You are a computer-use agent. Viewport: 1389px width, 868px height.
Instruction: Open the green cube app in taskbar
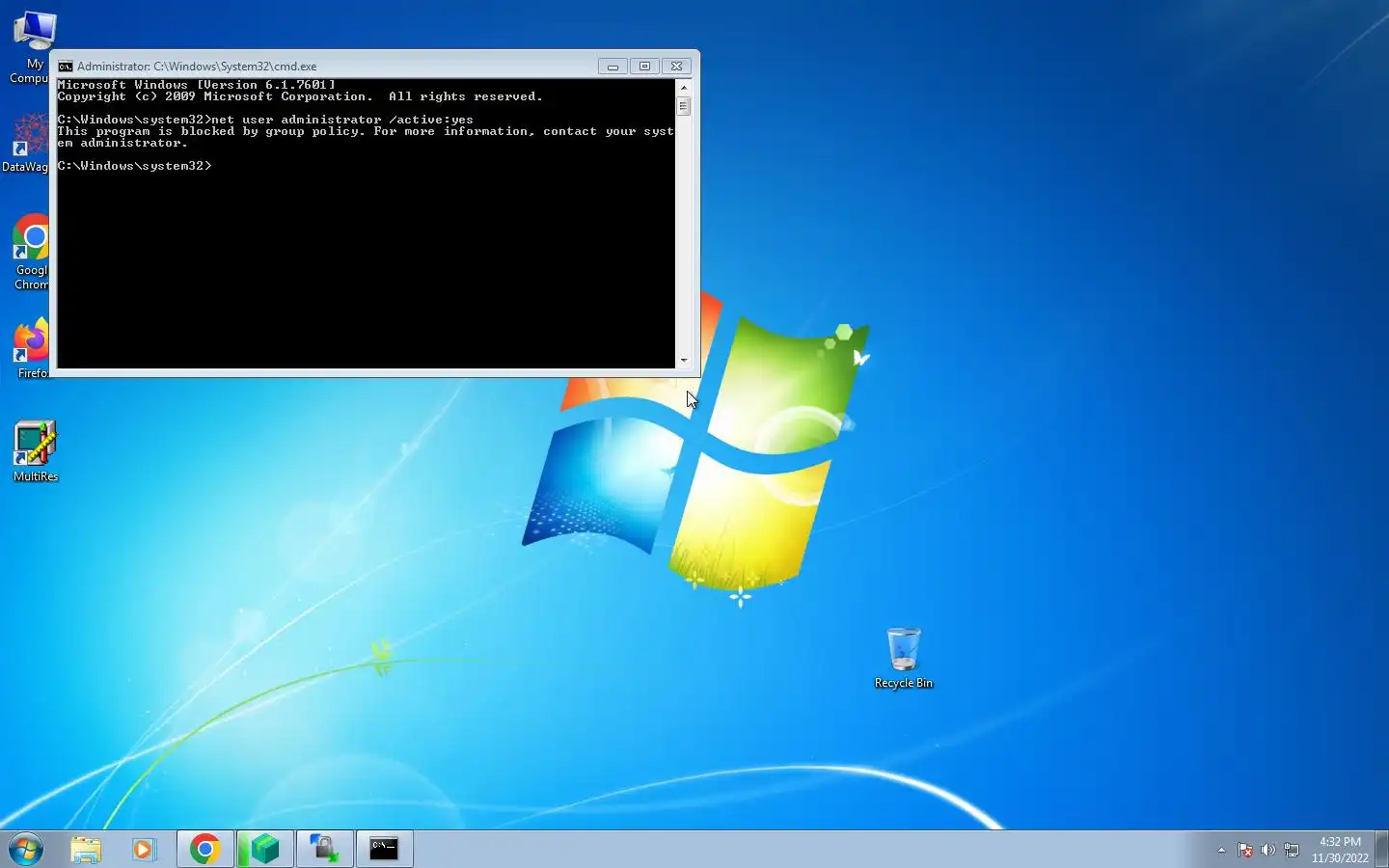point(264,849)
